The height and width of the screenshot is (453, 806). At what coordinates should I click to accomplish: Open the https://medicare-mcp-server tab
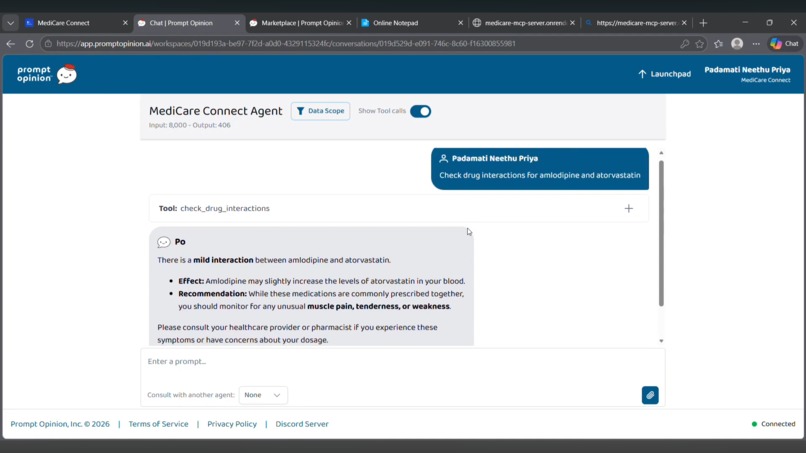coord(637,23)
